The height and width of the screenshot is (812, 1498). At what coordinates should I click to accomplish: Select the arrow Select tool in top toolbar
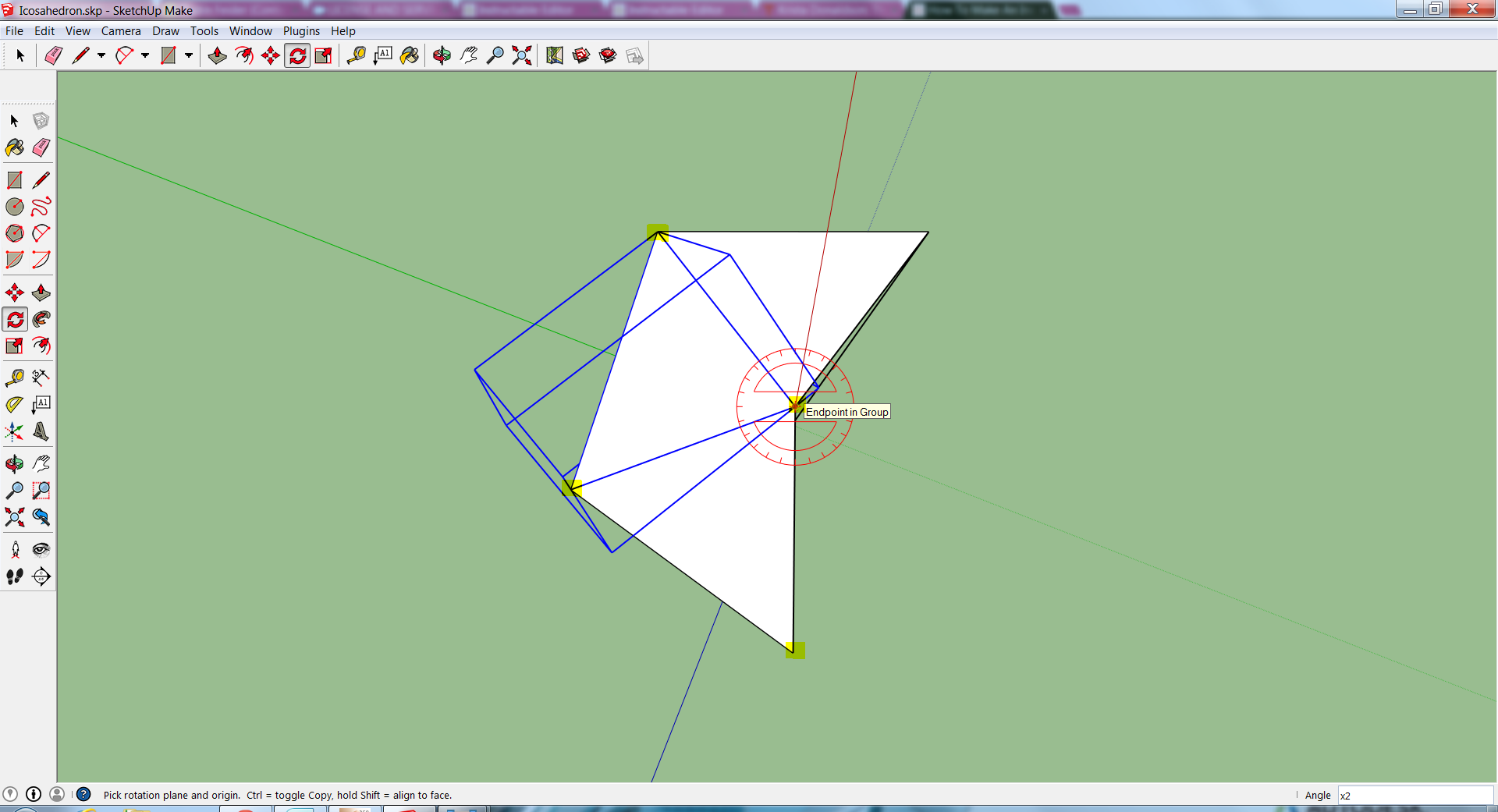20,55
